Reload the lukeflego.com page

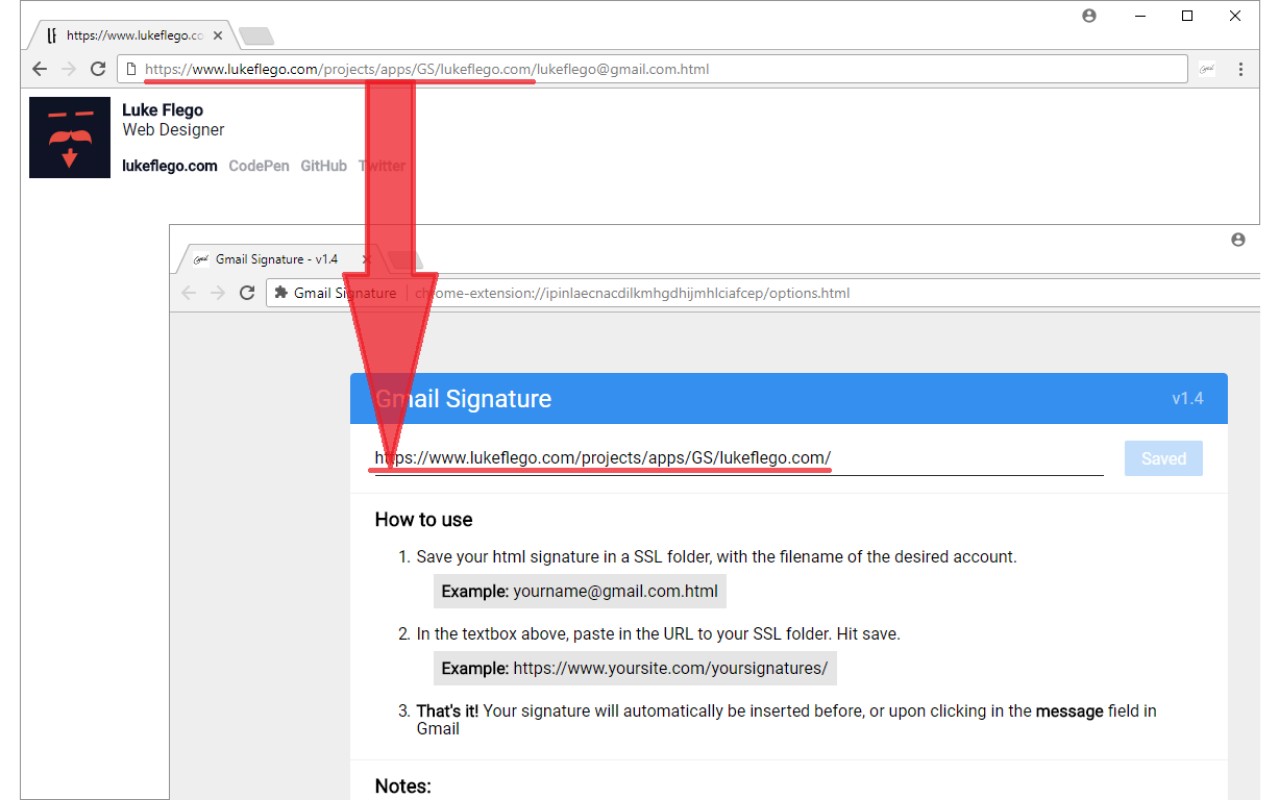coord(98,69)
